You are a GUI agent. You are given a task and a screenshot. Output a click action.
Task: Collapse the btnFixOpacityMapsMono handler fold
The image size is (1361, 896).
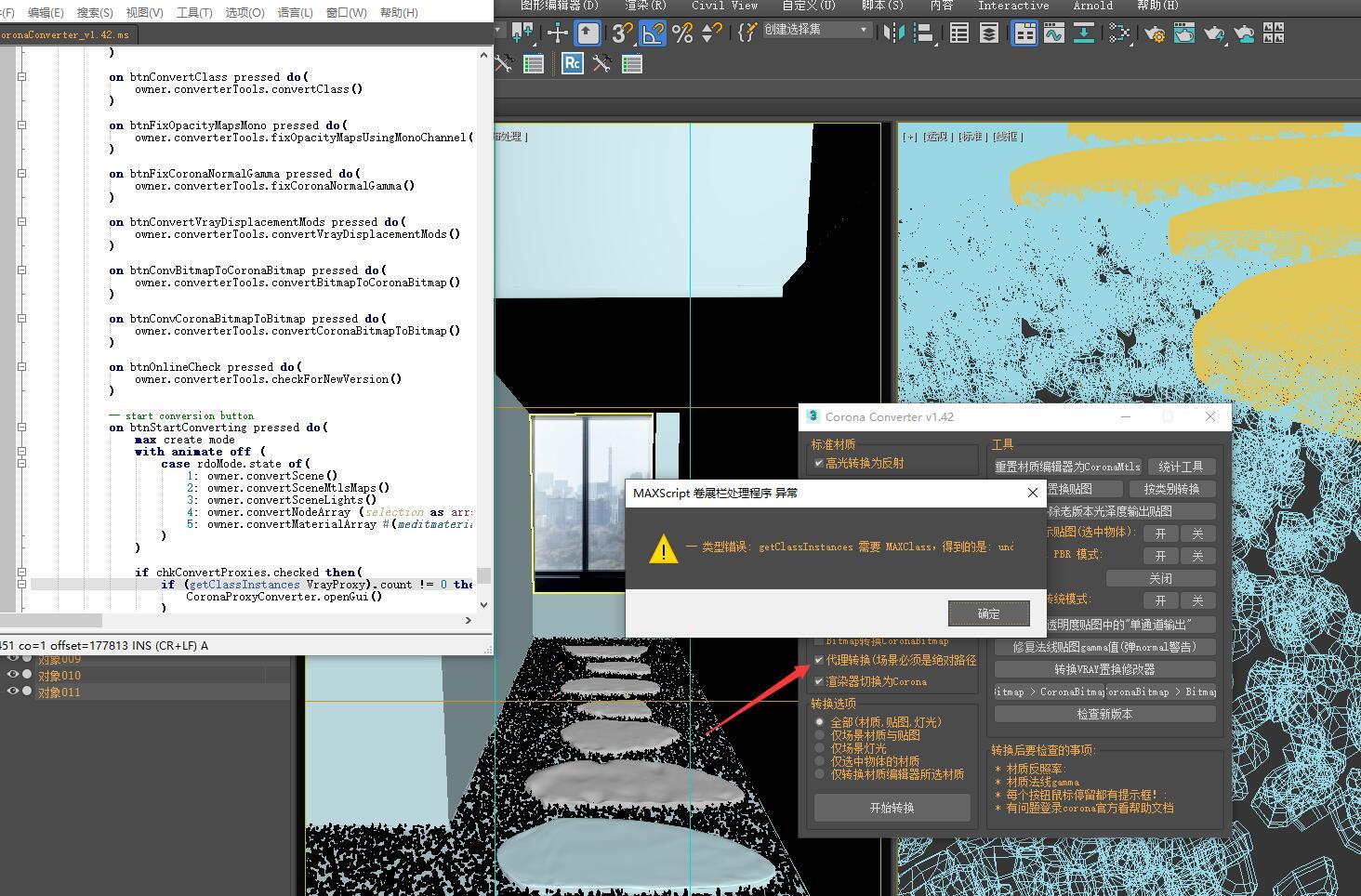(x=21, y=125)
